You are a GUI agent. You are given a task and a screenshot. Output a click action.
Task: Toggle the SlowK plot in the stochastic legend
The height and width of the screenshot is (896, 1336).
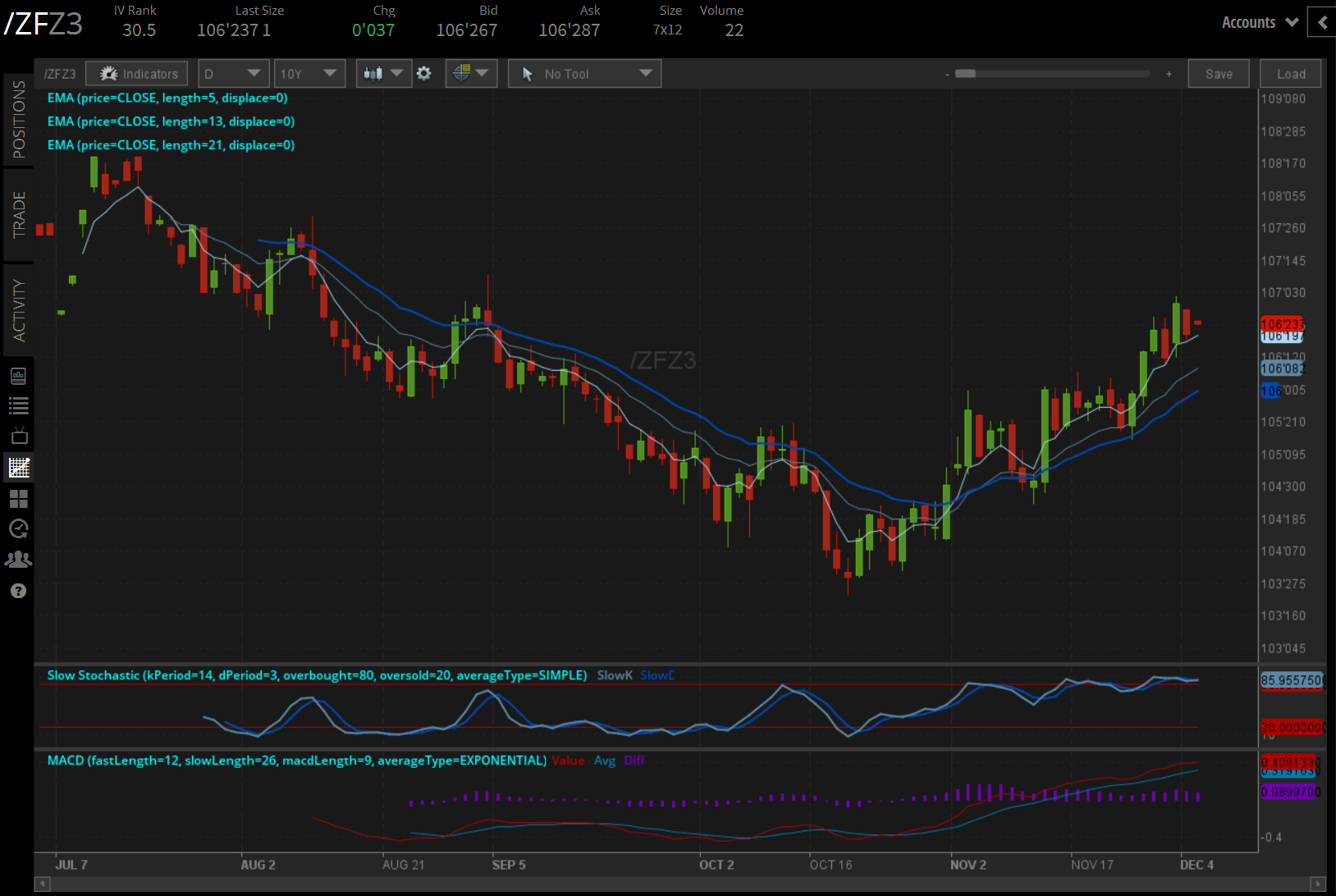tap(614, 674)
